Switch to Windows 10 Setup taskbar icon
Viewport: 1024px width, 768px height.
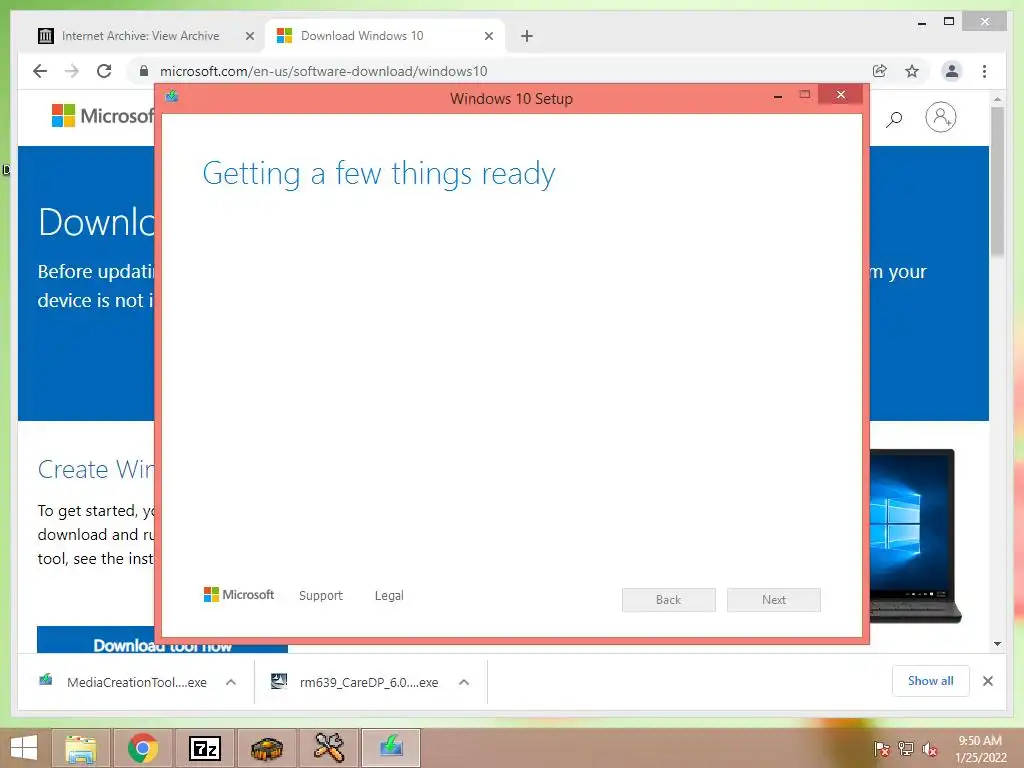tap(391, 748)
